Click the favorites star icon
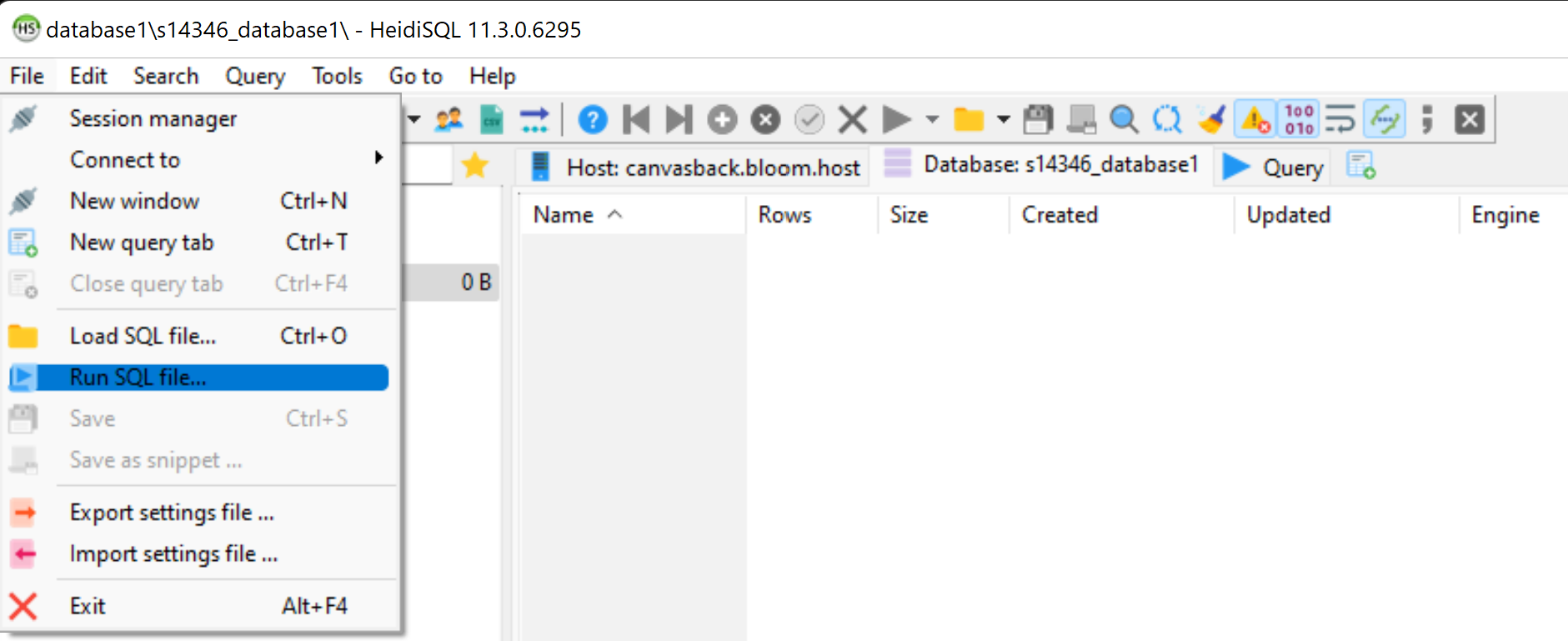Image resolution: width=1568 pixels, height=641 pixels. tap(474, 166)
